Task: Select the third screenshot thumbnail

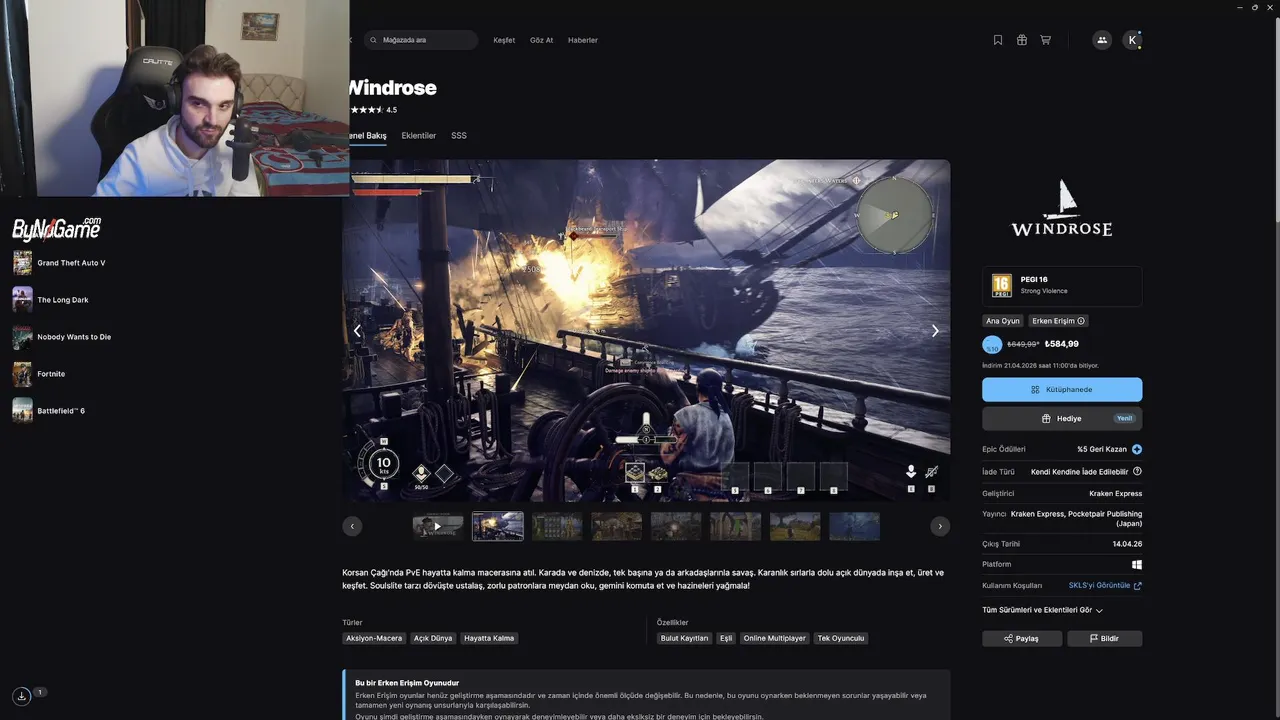Action: 557,526
